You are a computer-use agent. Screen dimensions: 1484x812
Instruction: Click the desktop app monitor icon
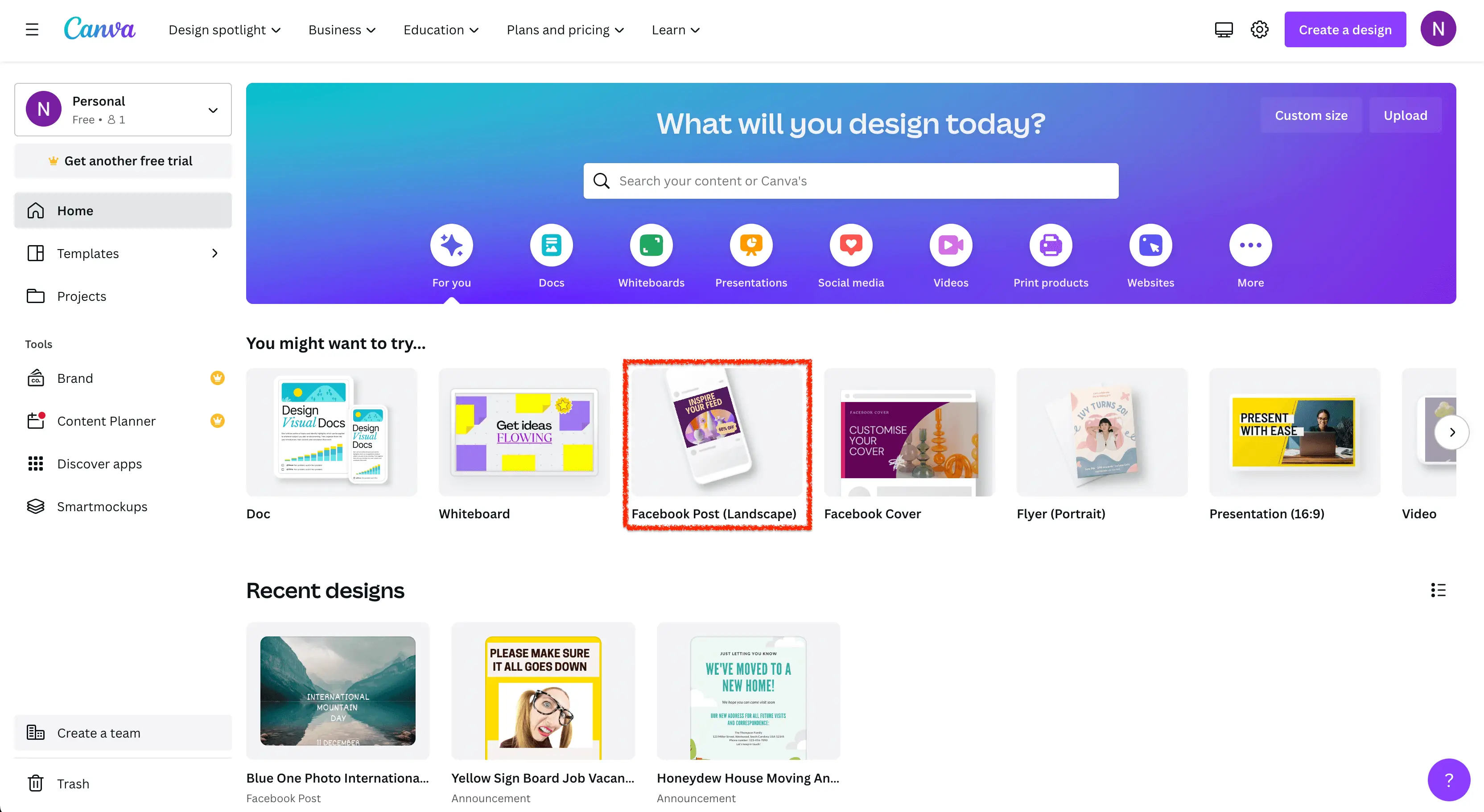coord(1223,29)
